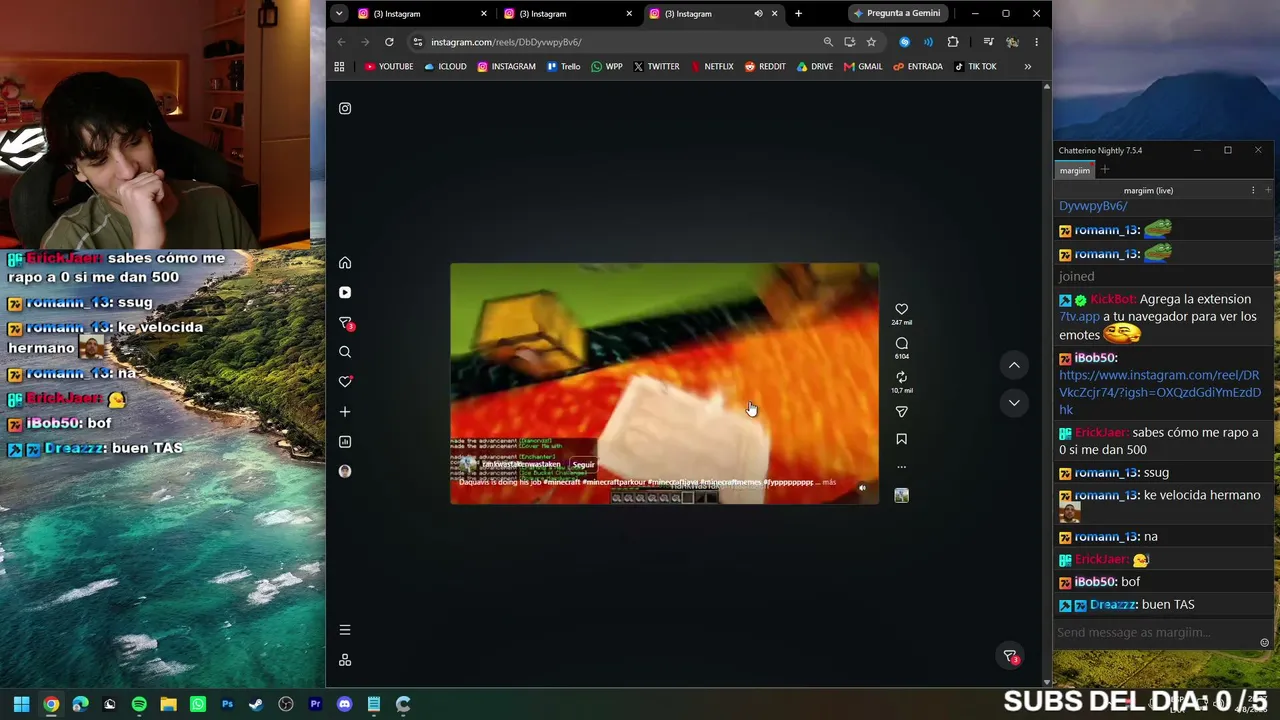Add a new Chatterino tab with plus
This screenshot has height=720, width=1280.
[x=1105, y=170]
